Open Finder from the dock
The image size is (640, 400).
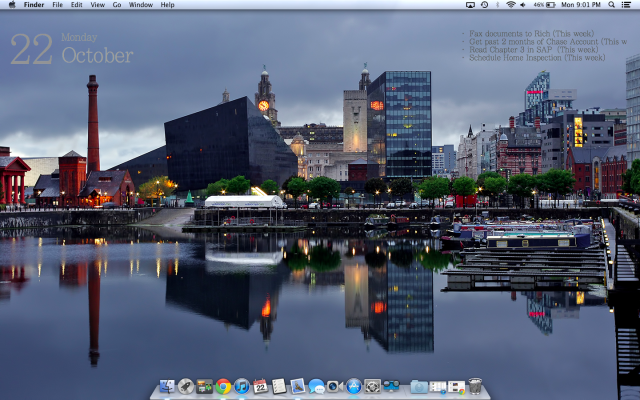tap(166, 386)
